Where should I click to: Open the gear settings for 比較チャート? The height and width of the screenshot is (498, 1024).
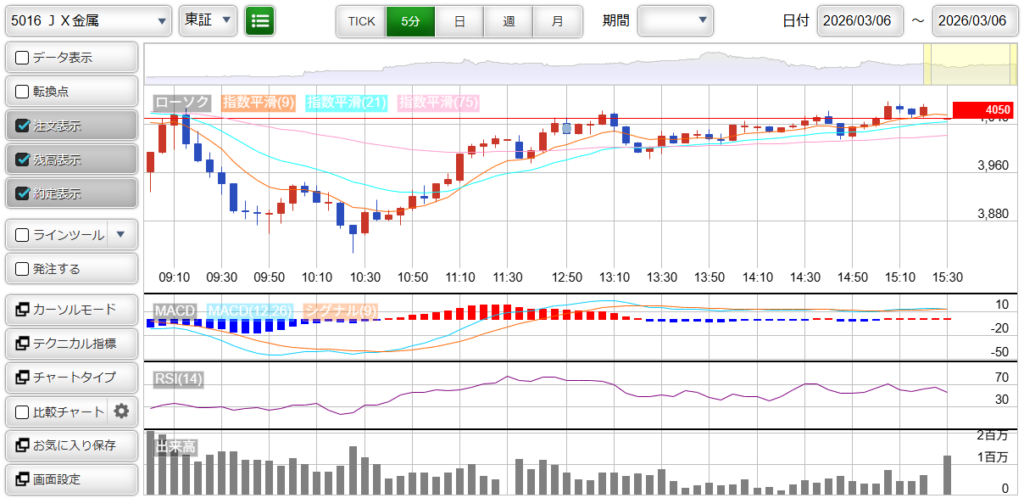(x=122, y=411)
